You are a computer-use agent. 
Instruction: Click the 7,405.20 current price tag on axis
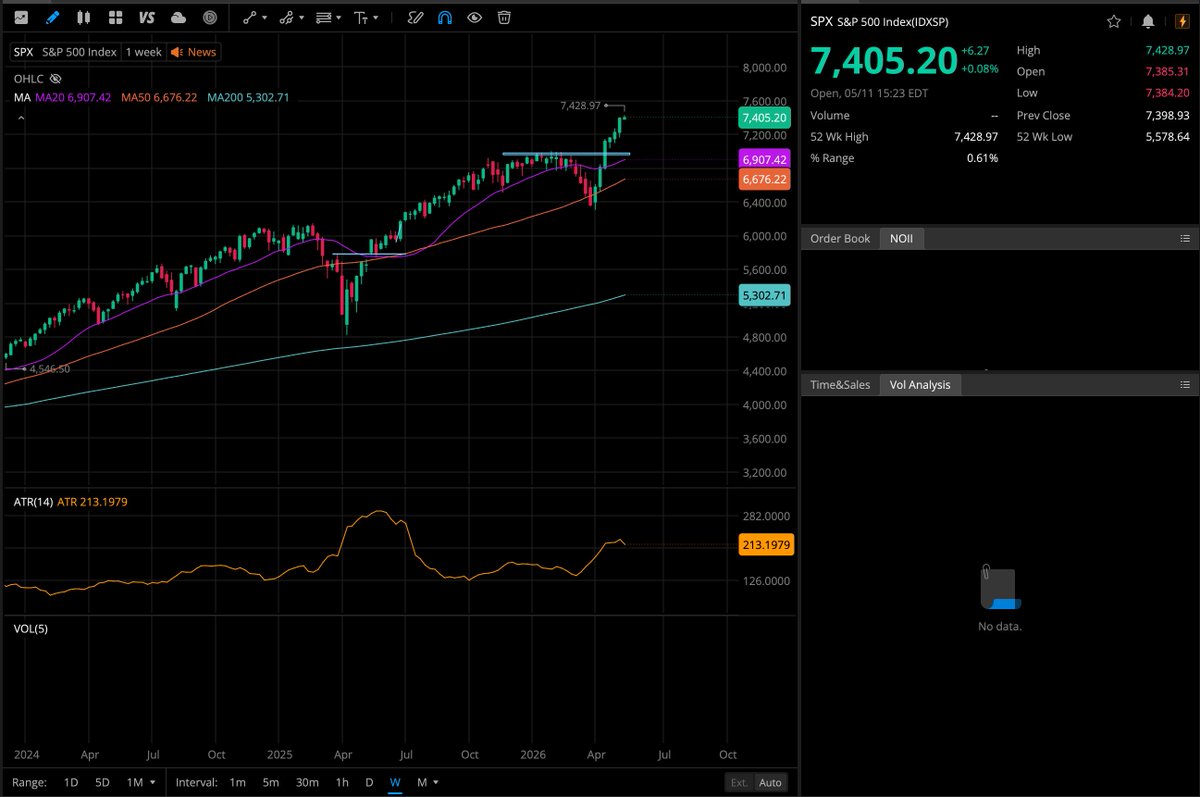click(x=764, y=118)
